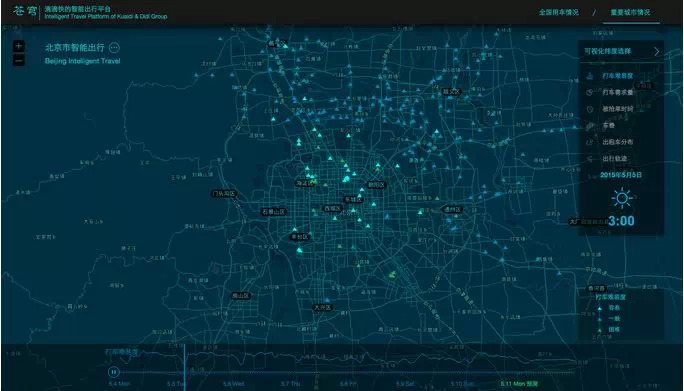
Task: Collapse the 可视化维度选择 panel with the chevron
Action: pos(657,51)
